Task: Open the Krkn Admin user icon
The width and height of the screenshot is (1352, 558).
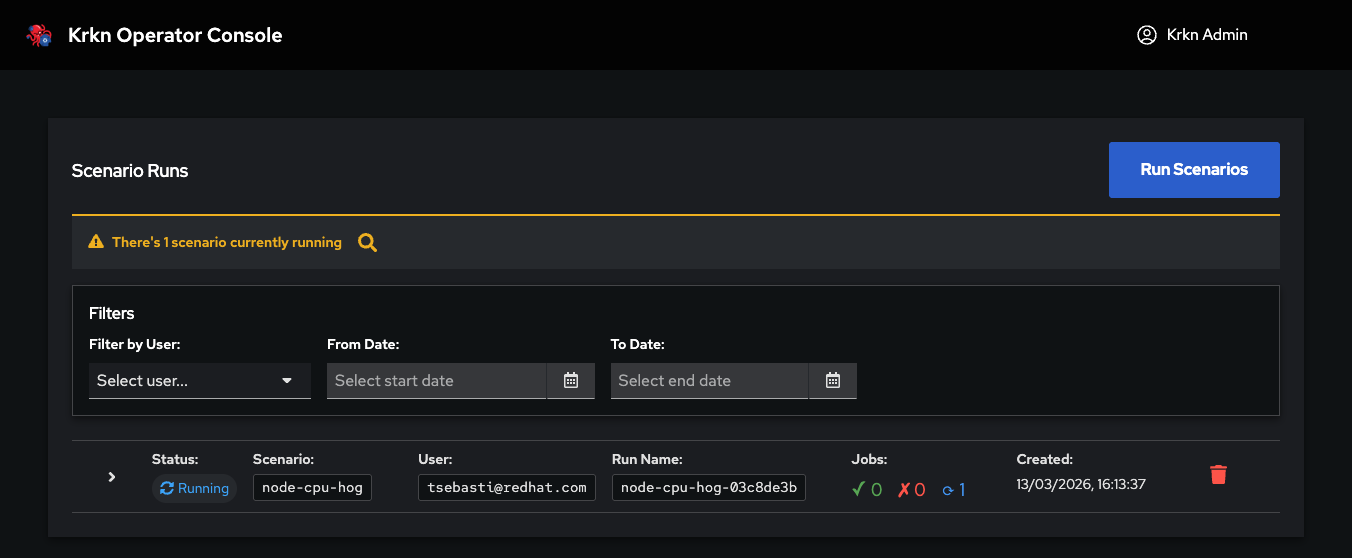Action: click(x=1147, y=35)
